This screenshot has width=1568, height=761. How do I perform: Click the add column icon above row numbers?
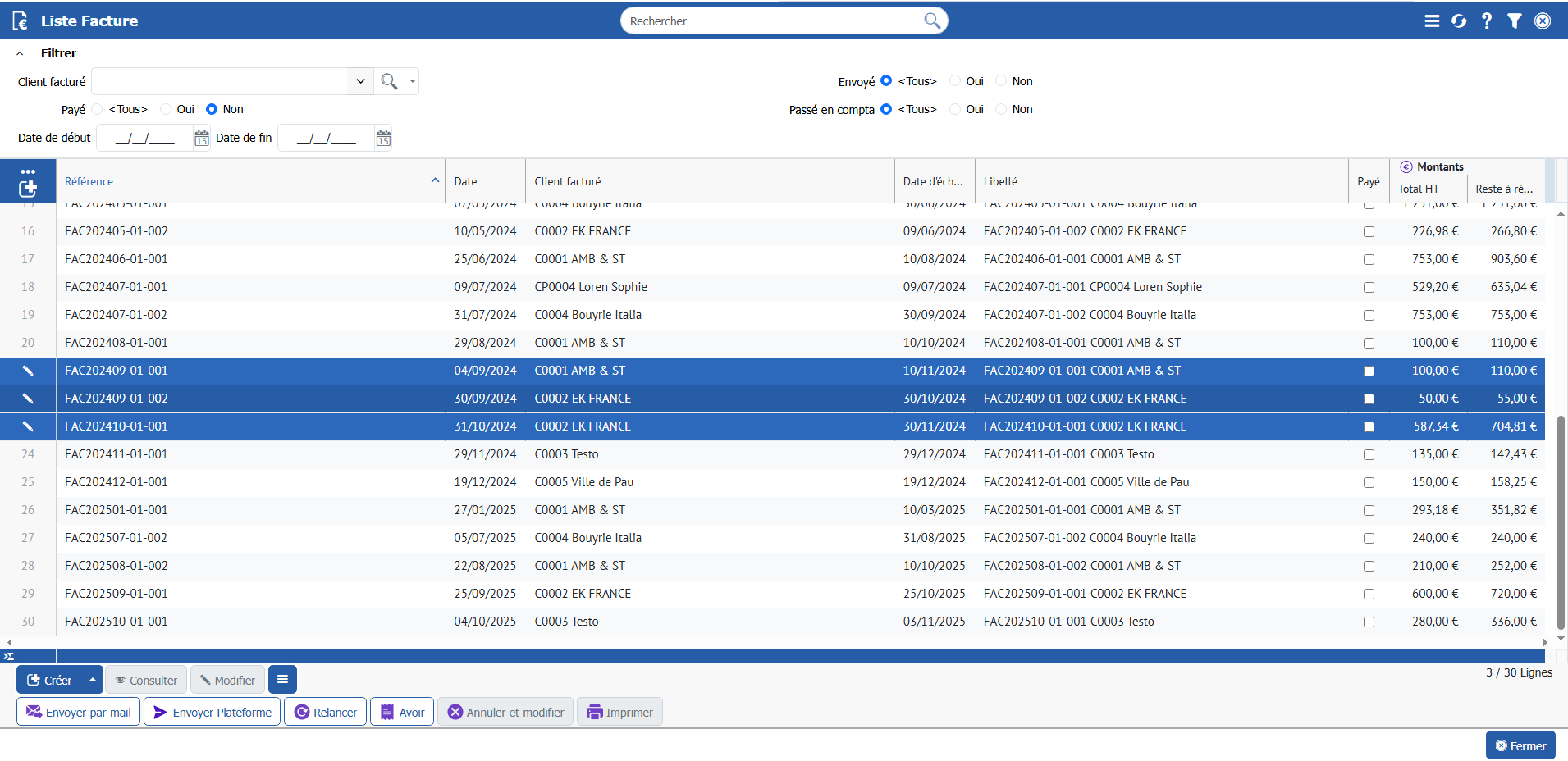point(28,189)
